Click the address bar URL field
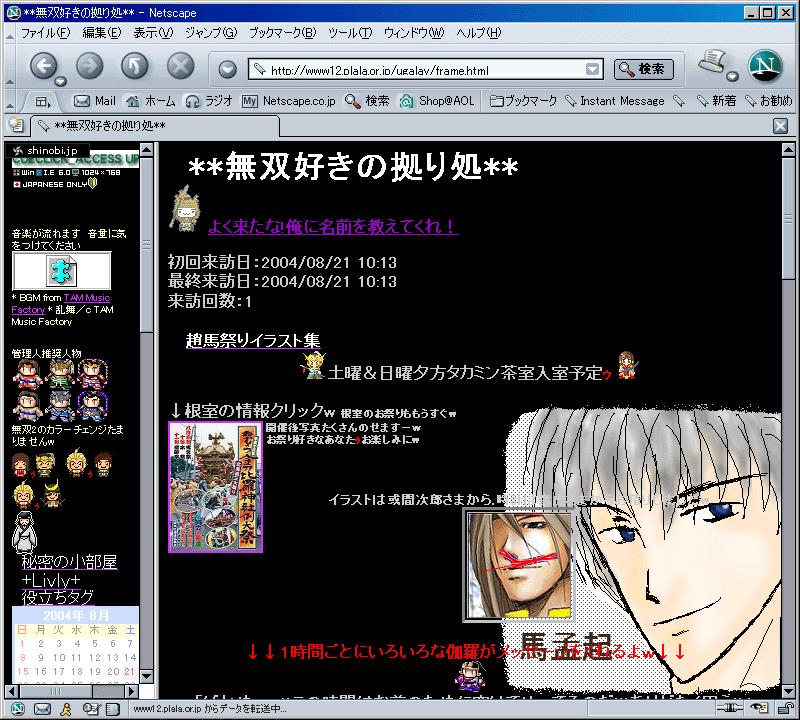The image size is (800, 720). coord(425,69)
